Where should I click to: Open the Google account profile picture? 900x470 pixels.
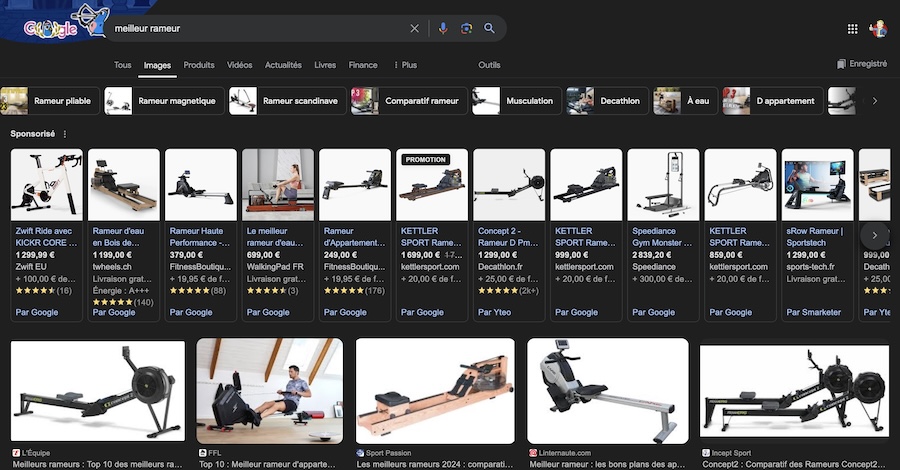coord(879,29)
